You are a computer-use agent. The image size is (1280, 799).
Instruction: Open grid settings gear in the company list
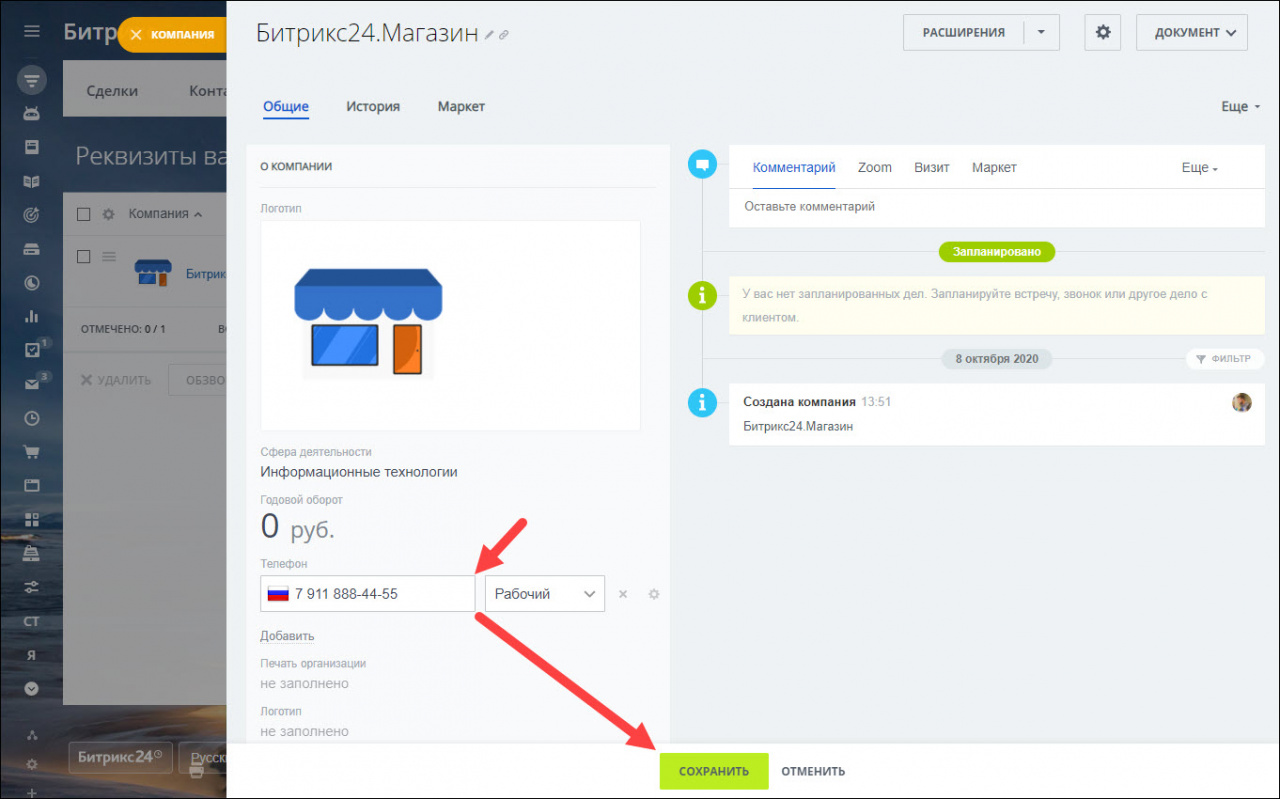(x=108, y=214)
